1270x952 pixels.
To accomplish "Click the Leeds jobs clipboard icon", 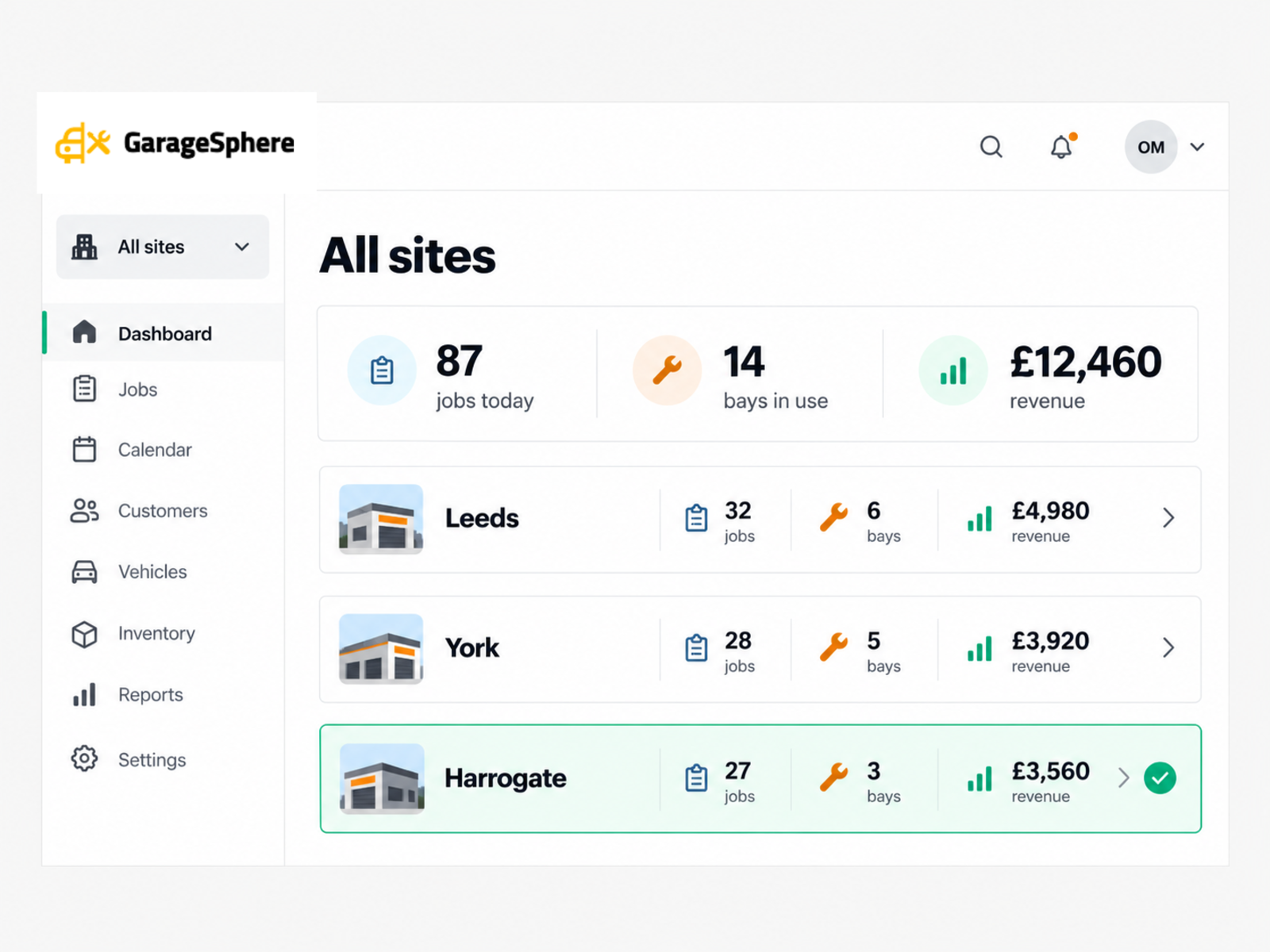I will 696,518.
